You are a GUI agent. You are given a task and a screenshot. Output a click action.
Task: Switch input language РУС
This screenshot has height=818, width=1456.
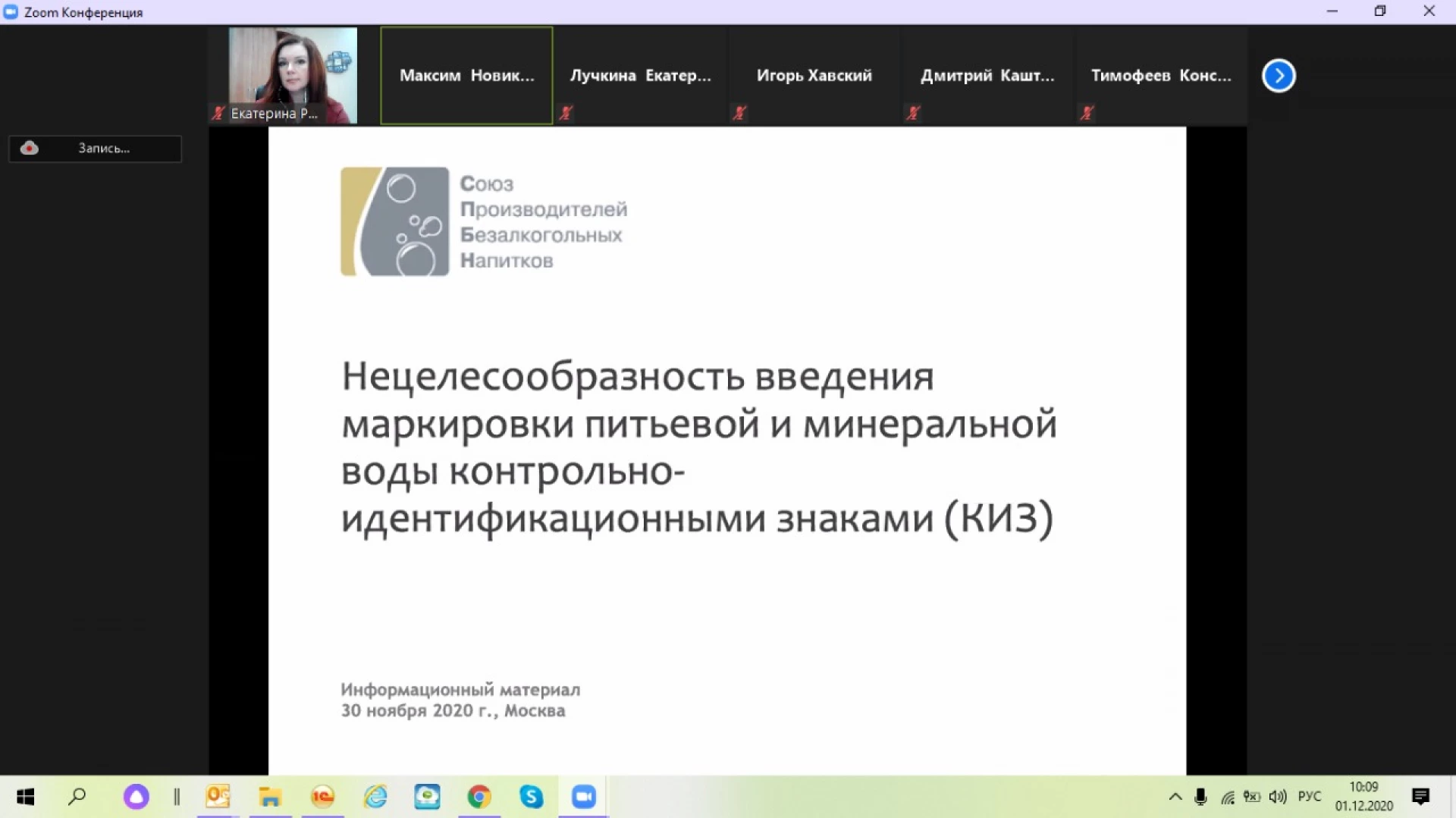coord(1310,797)
